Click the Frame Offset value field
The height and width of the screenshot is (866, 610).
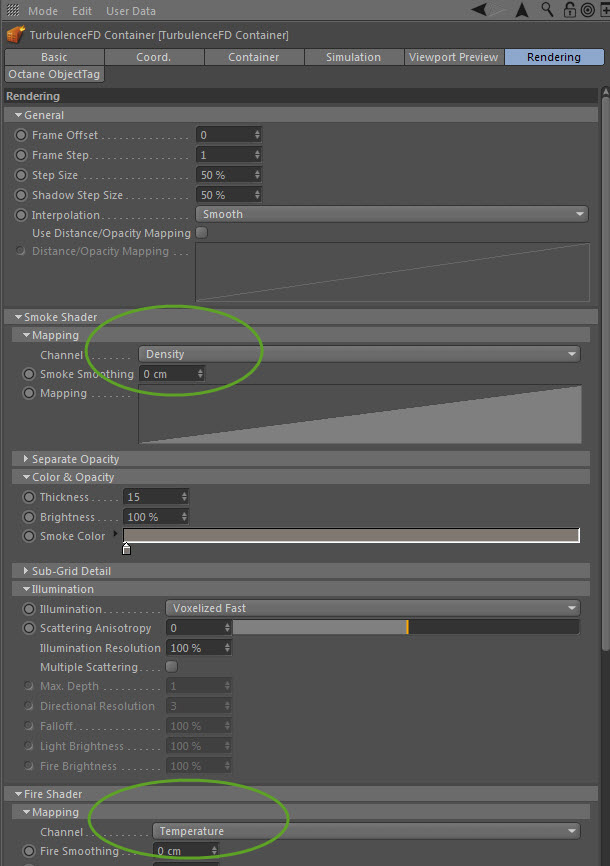229,135
